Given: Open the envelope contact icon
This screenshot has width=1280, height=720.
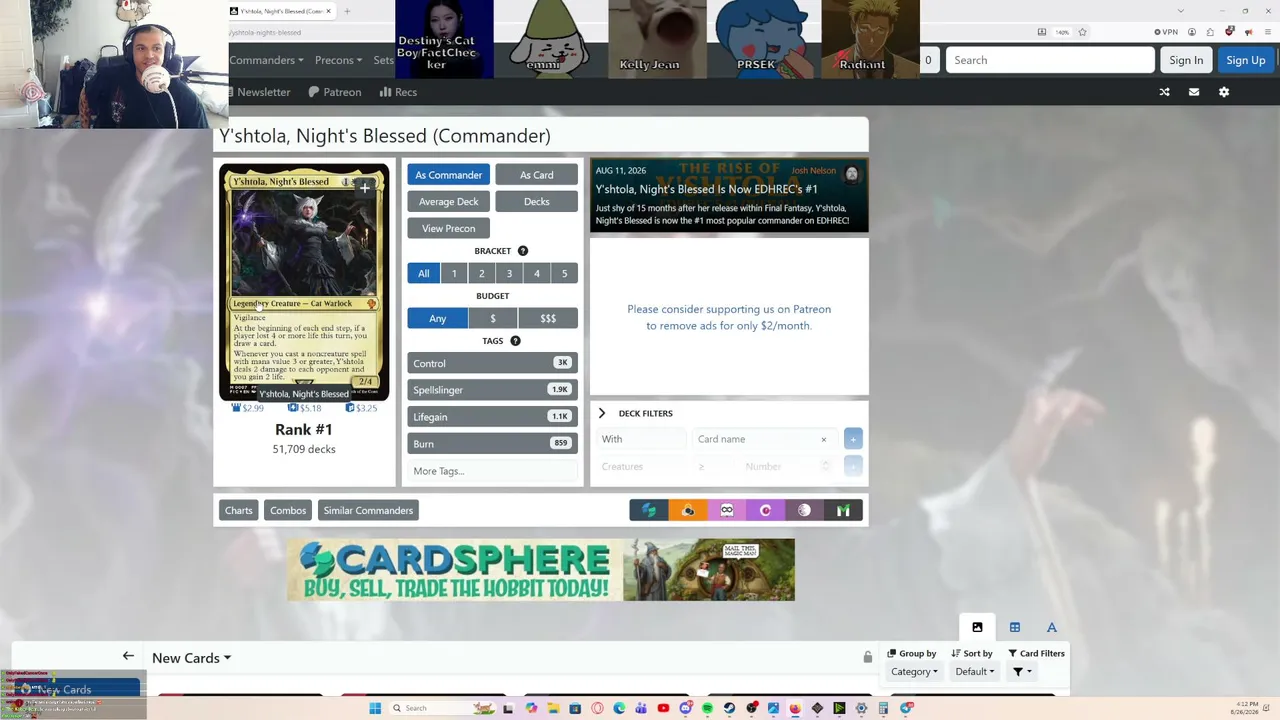Looking at the screenshot, I should click(1194, 92).
